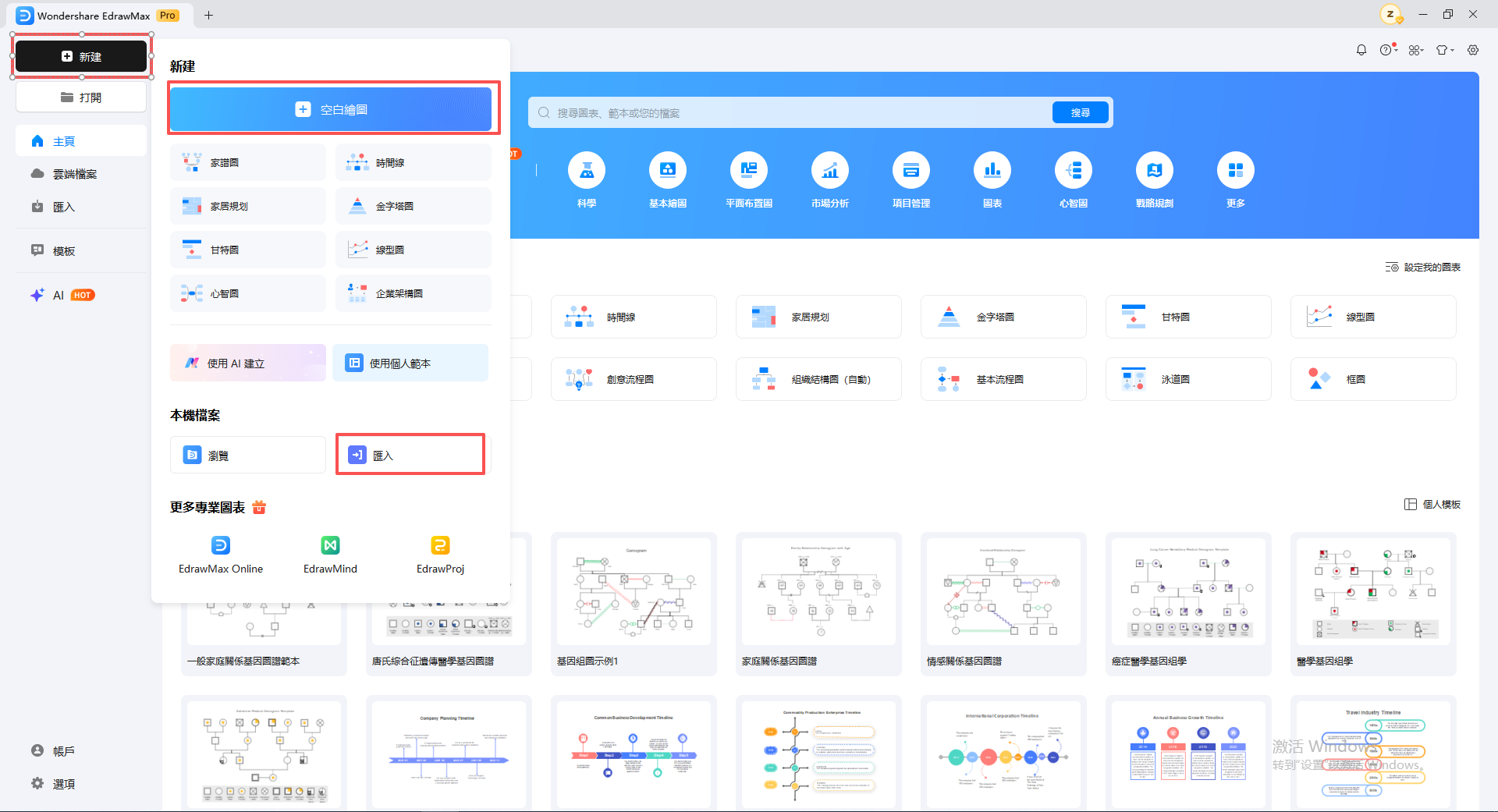The image size is (1498, 812).
Task: Click the user avatar Z
Action: 1390,14
